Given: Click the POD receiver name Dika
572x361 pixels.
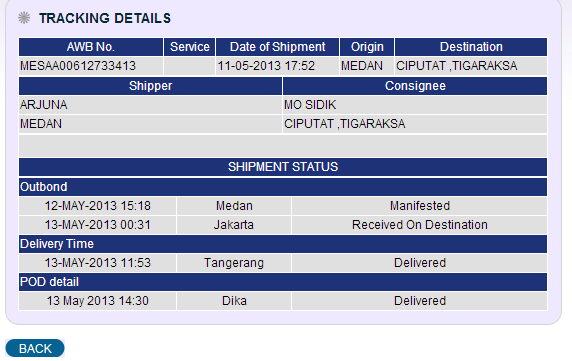Looking at the screenshot, I should click(234, 301).
